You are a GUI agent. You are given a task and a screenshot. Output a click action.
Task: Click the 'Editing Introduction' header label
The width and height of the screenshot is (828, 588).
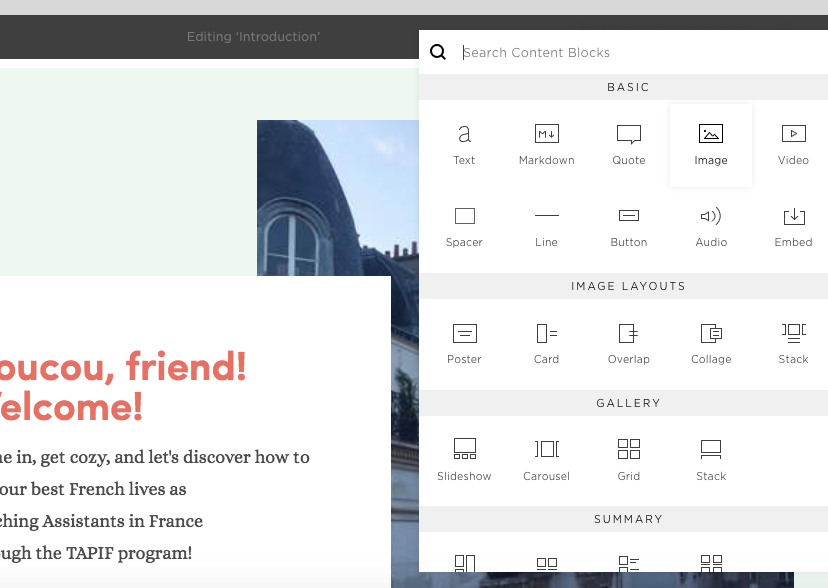(253, 36)
